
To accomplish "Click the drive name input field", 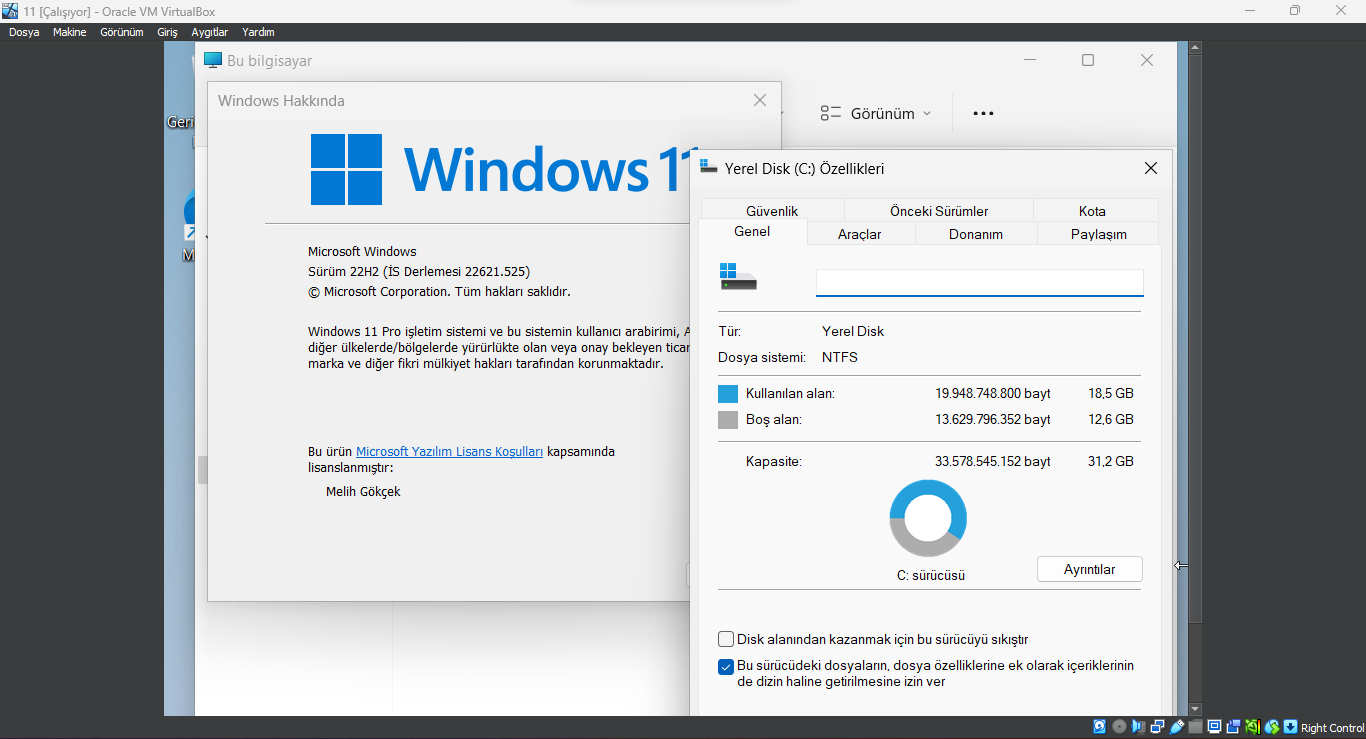I will (x=979, y=282).
